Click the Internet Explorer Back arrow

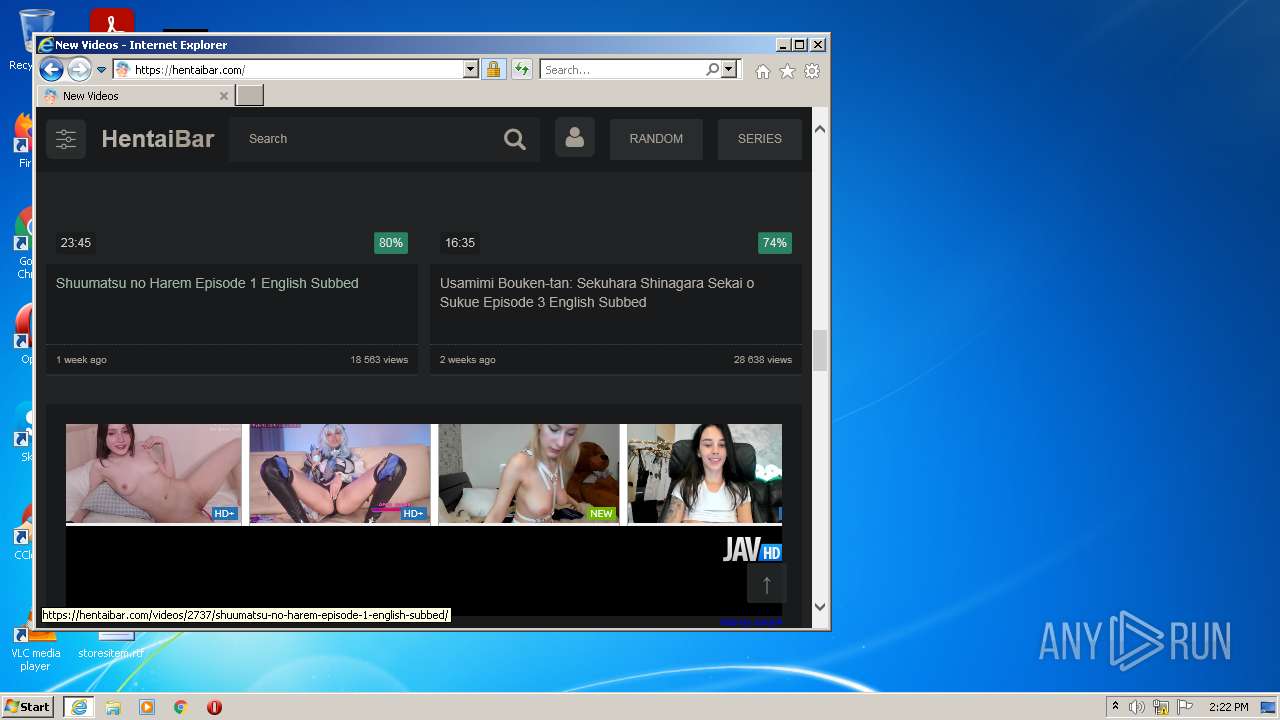tap(51, 69)
